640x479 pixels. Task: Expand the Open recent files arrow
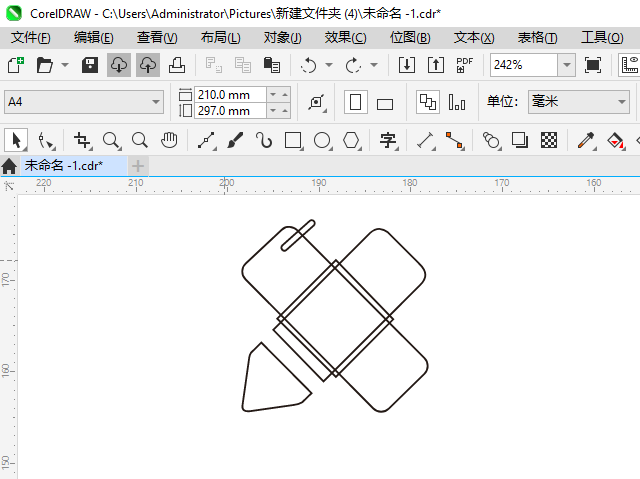click(65, 65)
